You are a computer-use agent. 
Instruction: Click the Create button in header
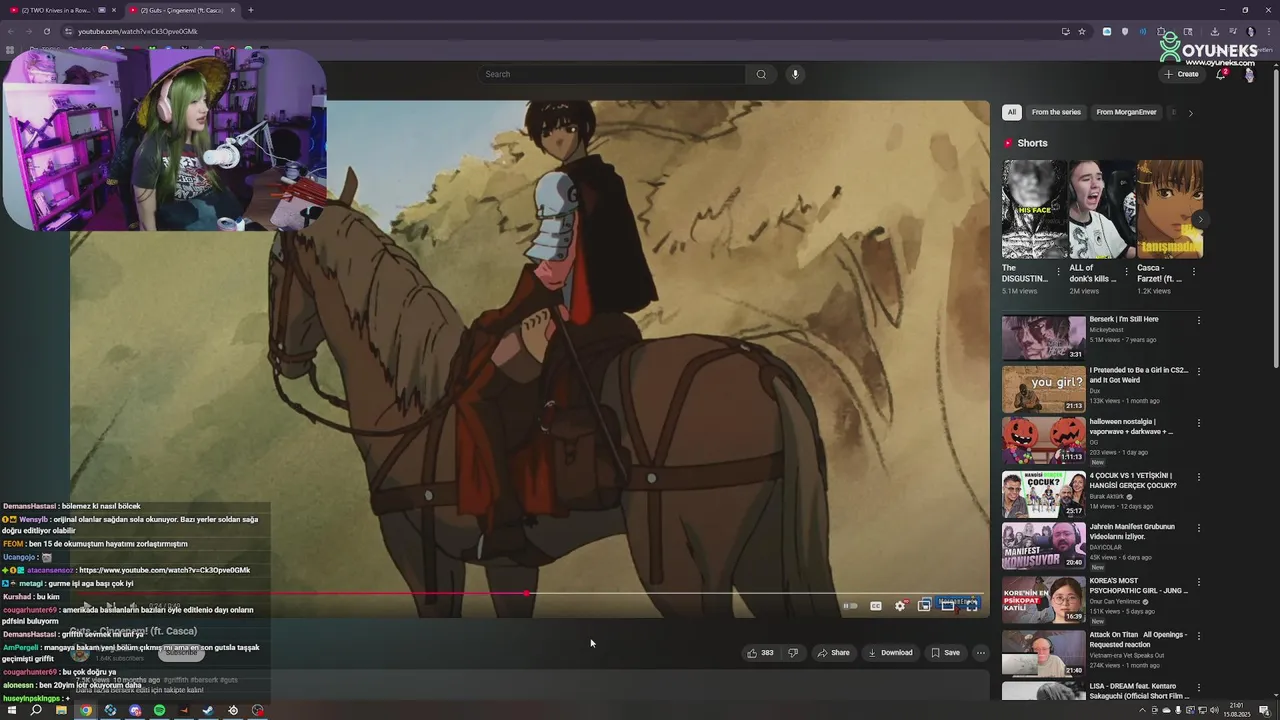pyautogui.click(x=1181, y=74)
